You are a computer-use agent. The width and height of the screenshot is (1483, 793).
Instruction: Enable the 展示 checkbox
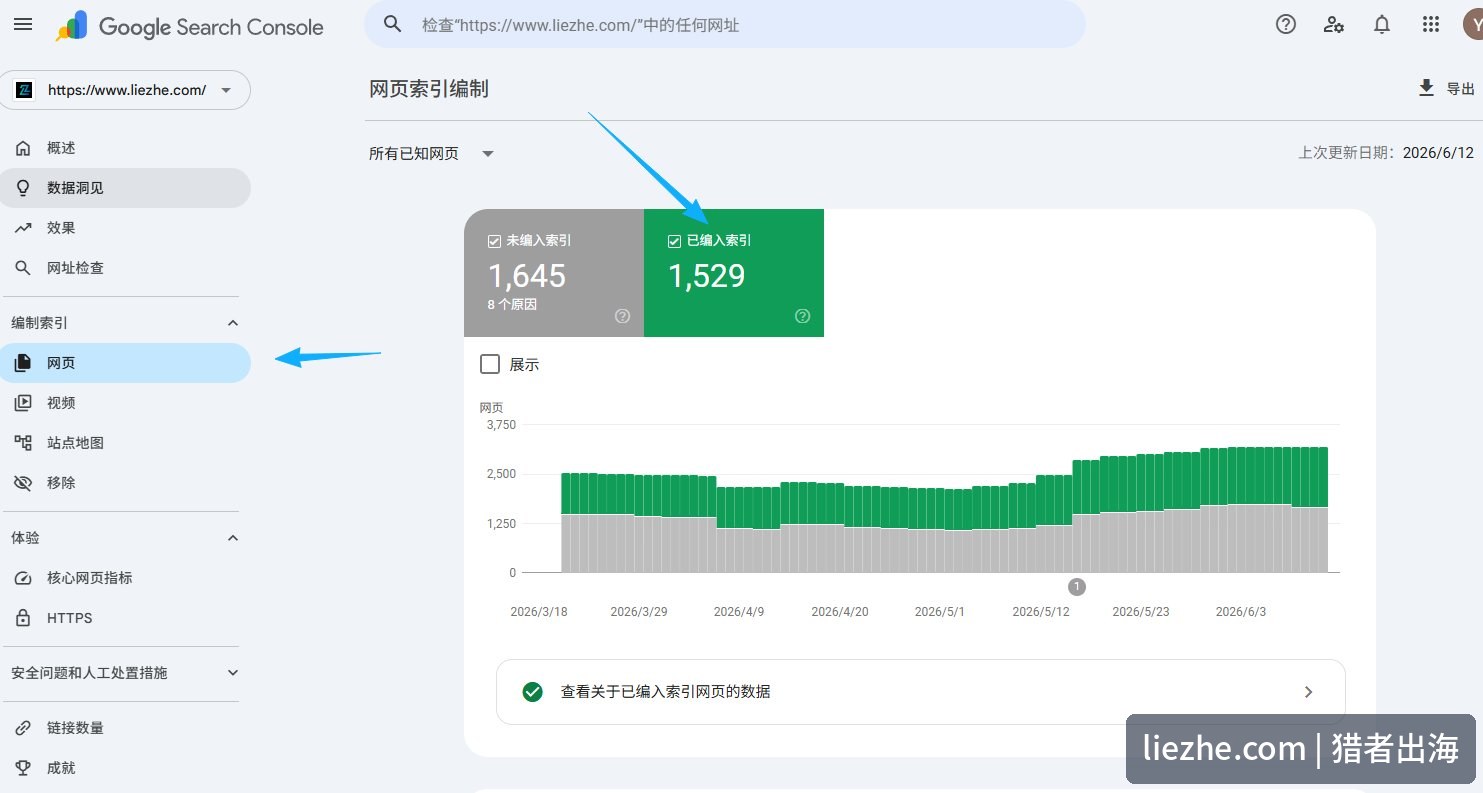coord(490,364)
